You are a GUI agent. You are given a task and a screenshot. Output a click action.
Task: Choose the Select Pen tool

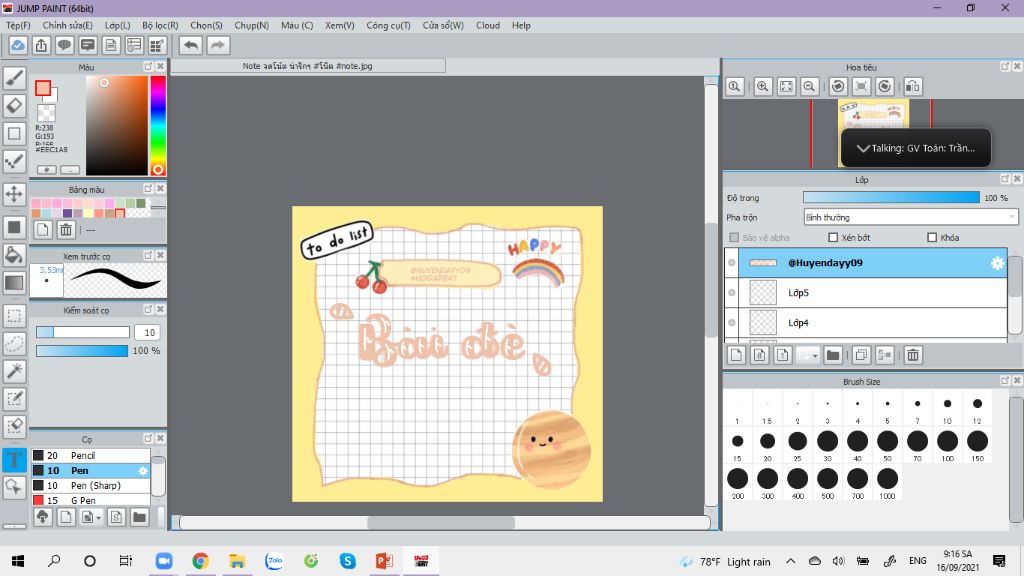[x=14, y=399]
